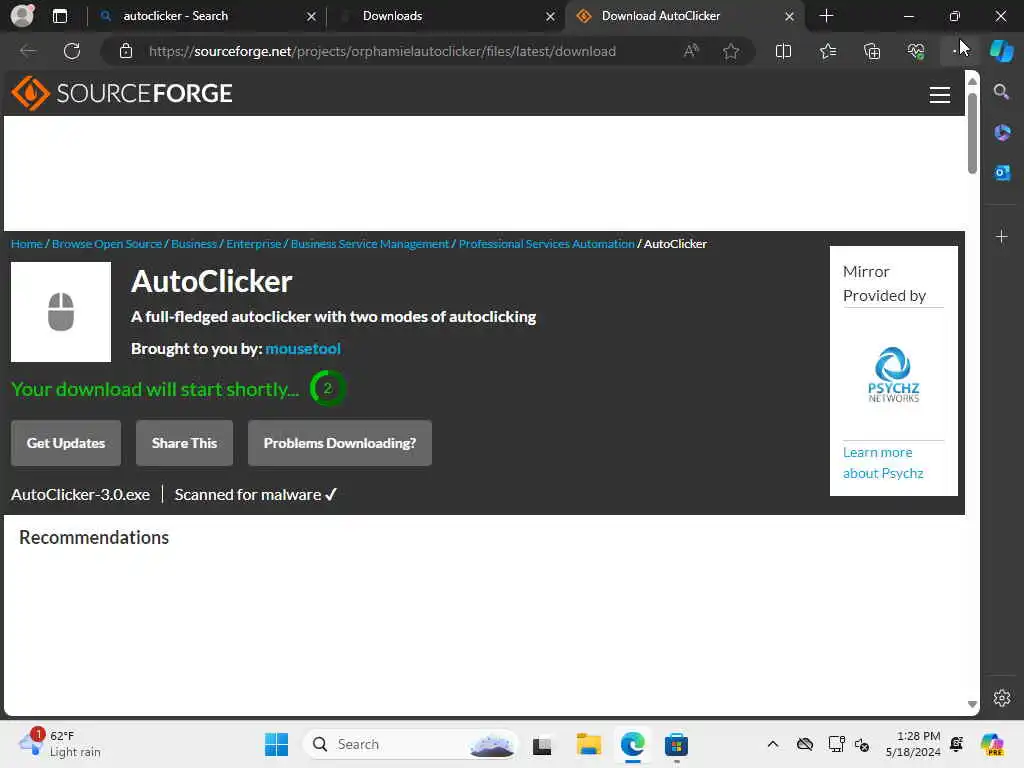The height and width of the screenshot is (768, 1024).
Task: Click the Problems Downloading? button
Action: 340,443
